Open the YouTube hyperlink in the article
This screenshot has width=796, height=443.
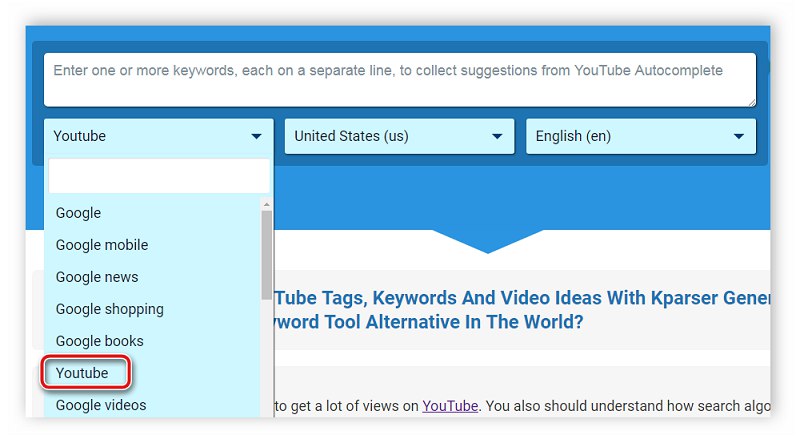click(449, 405)
